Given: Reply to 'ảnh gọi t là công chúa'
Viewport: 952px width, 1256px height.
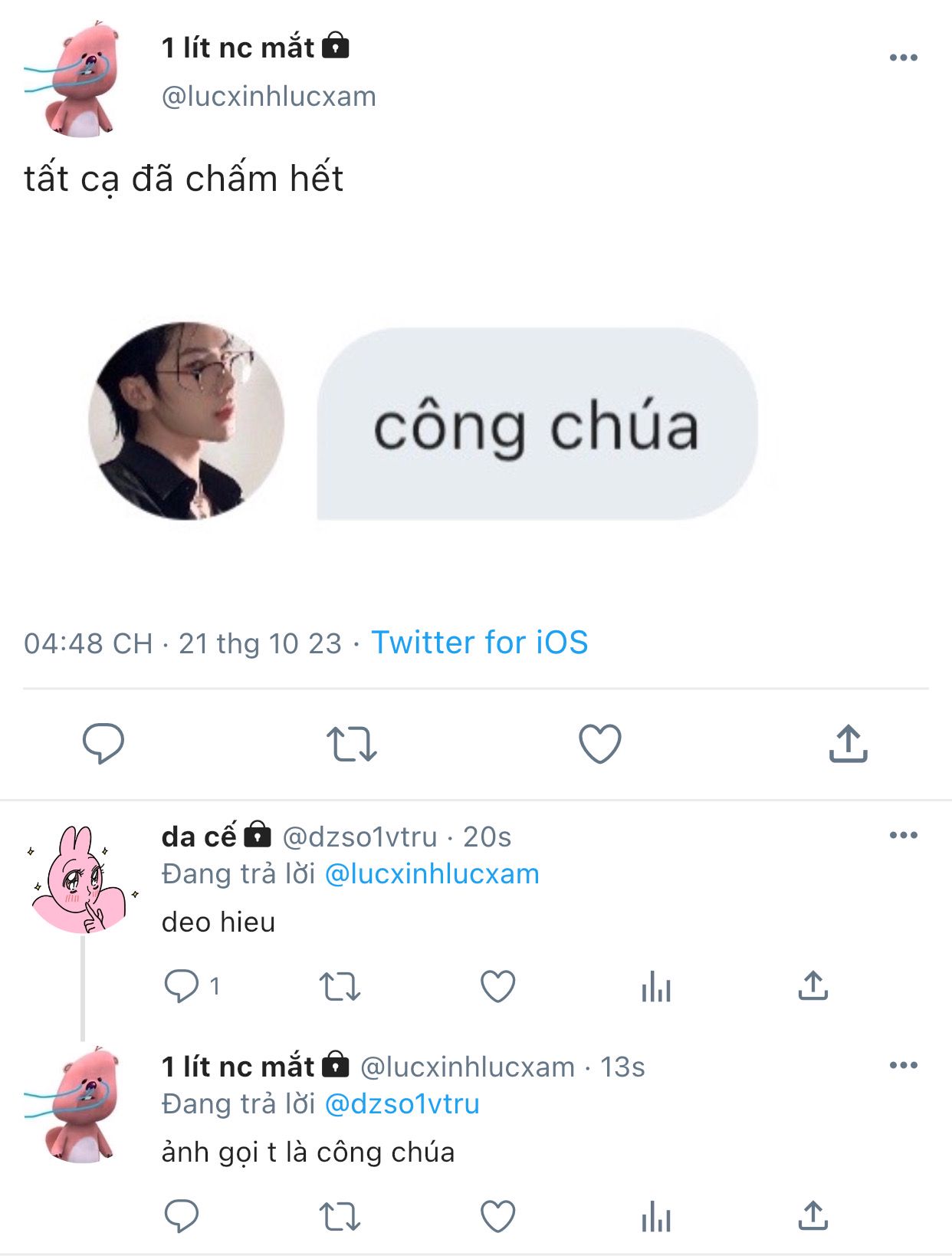Looking at the screenshot, I should click(x=182, y=1216).
